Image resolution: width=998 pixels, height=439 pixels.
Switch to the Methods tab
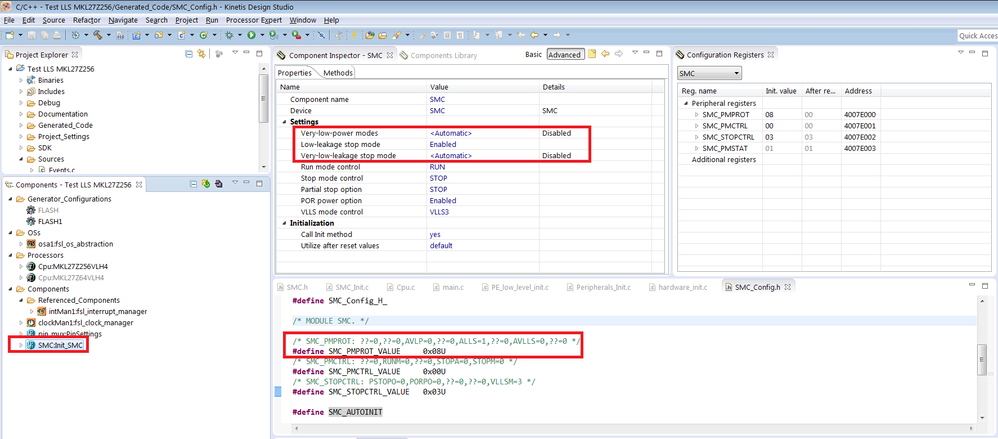tap(337, 73)
